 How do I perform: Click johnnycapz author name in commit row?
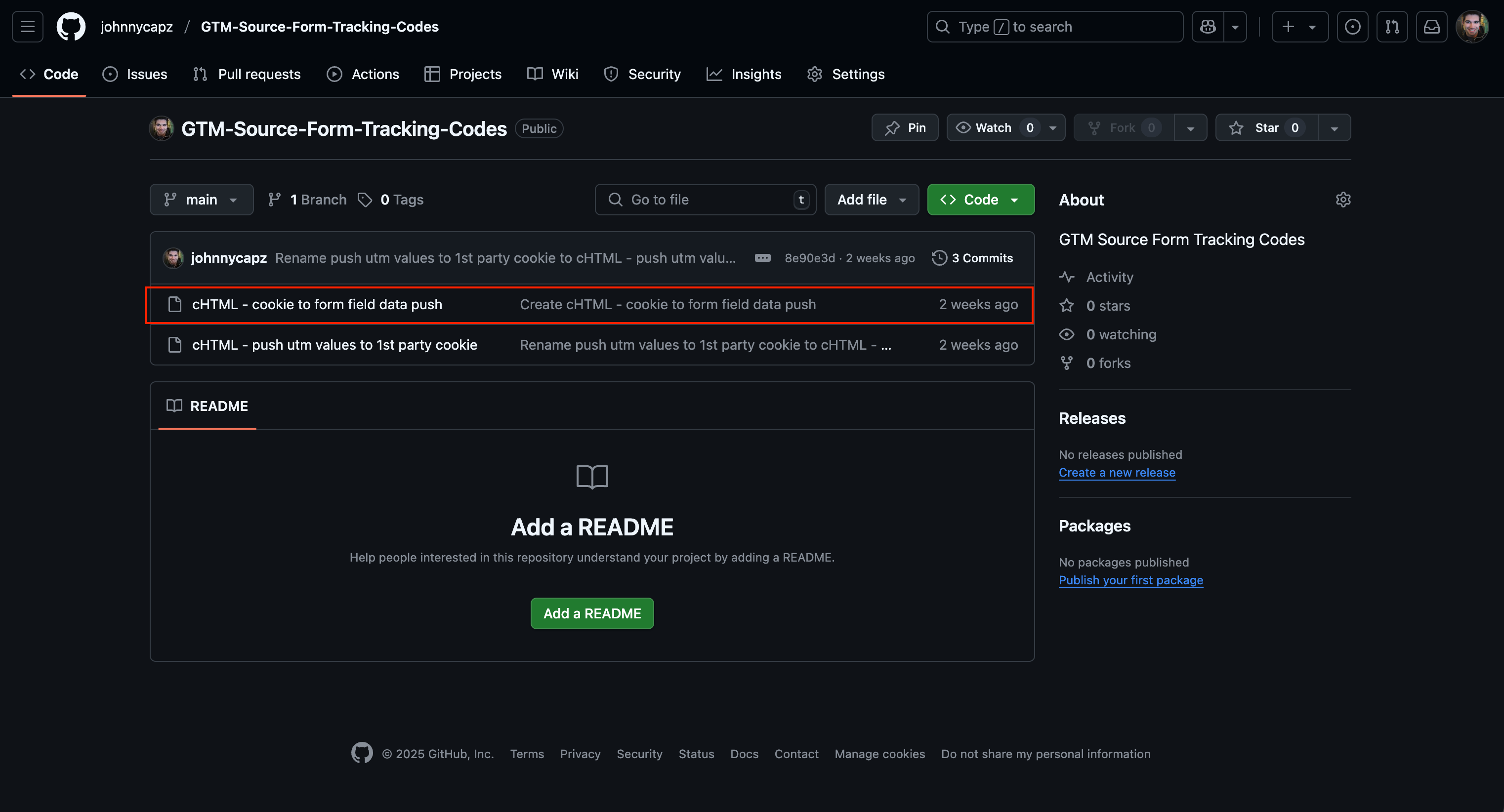tap(229, 257)
